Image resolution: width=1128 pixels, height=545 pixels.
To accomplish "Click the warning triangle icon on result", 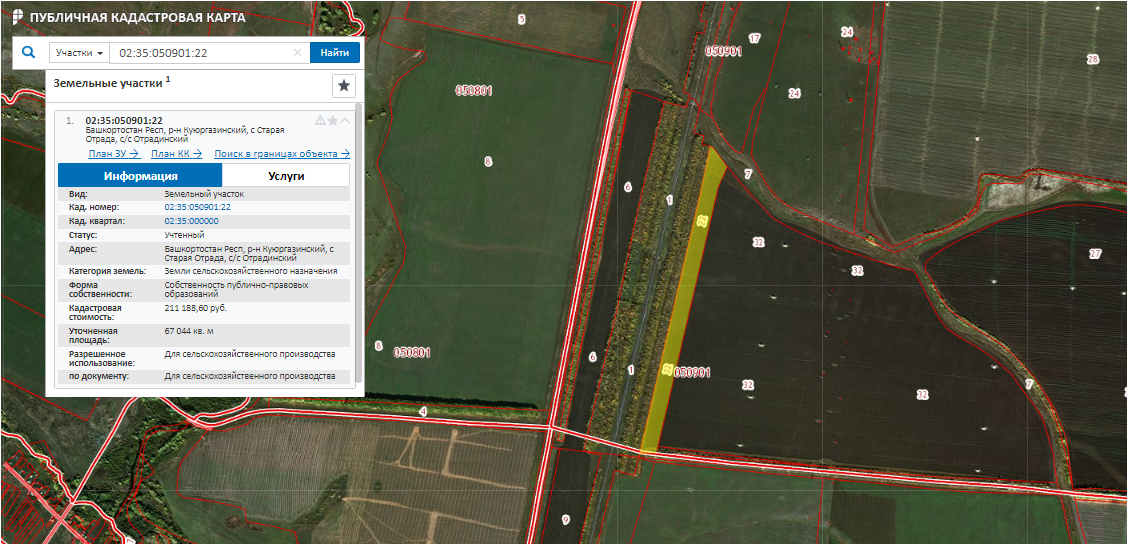I will (x=320, y=120).
